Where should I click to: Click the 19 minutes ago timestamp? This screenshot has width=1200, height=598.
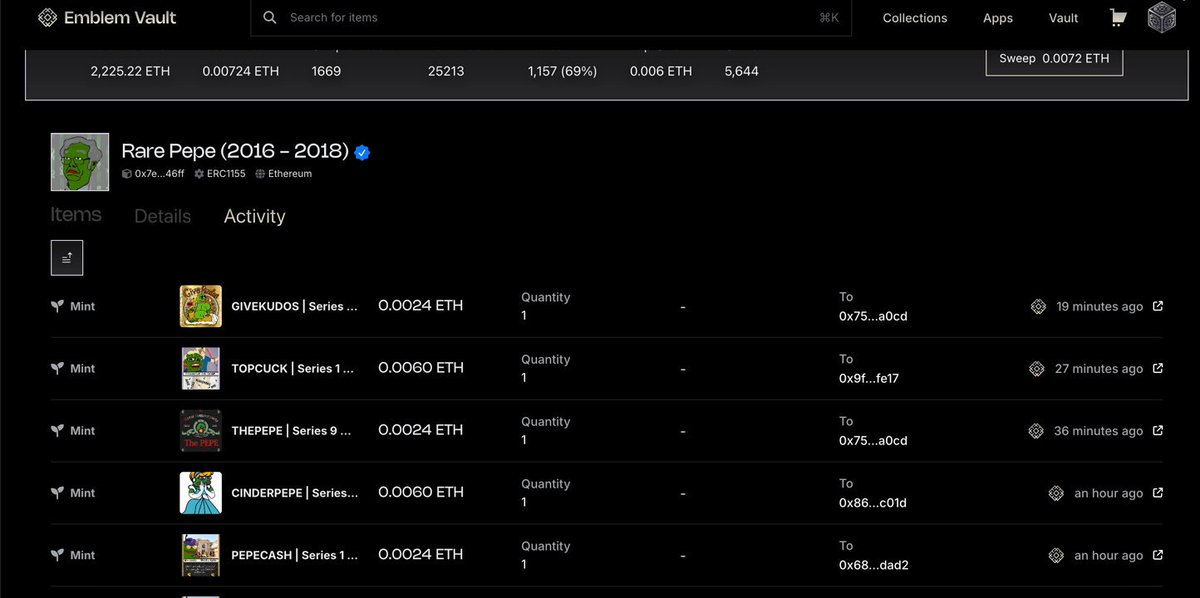[1099, 307]
